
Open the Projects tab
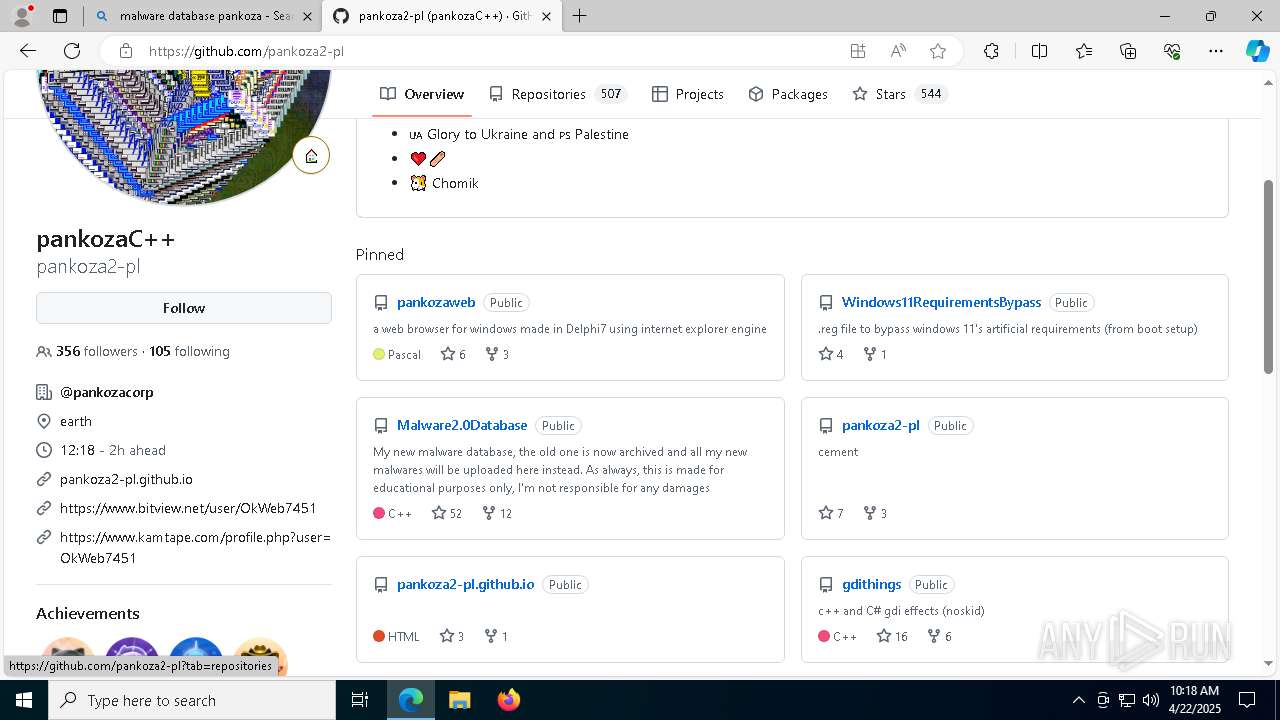(x=688, y=94)
